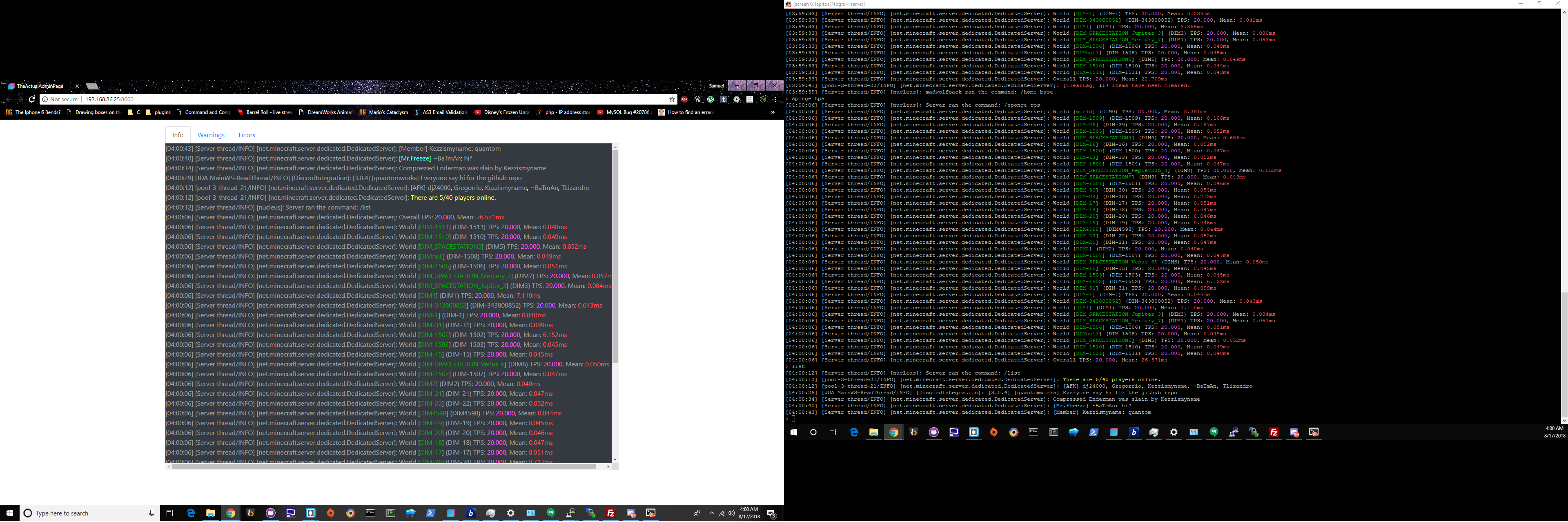Open Chrome's three-dot menu
The height and width of the screenshot is (522, 1568).
775,99
